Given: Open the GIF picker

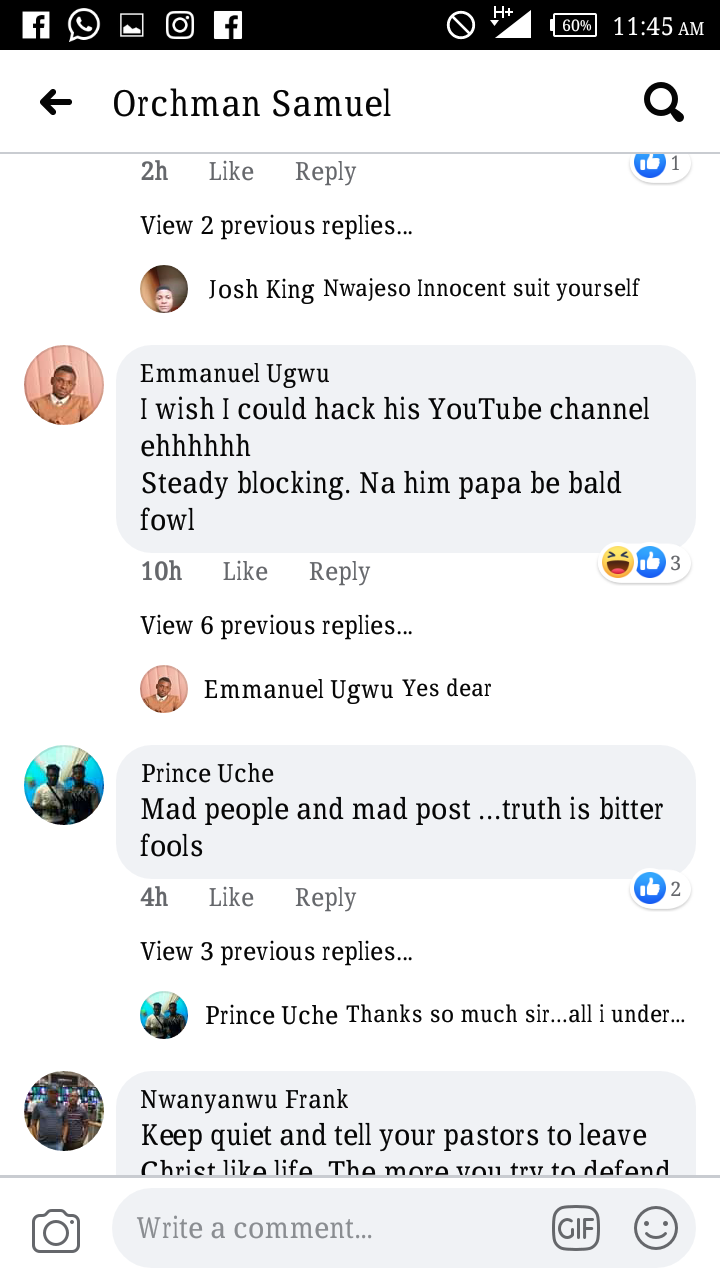Looking at the screenshot, I should (x=576, y=1228).
